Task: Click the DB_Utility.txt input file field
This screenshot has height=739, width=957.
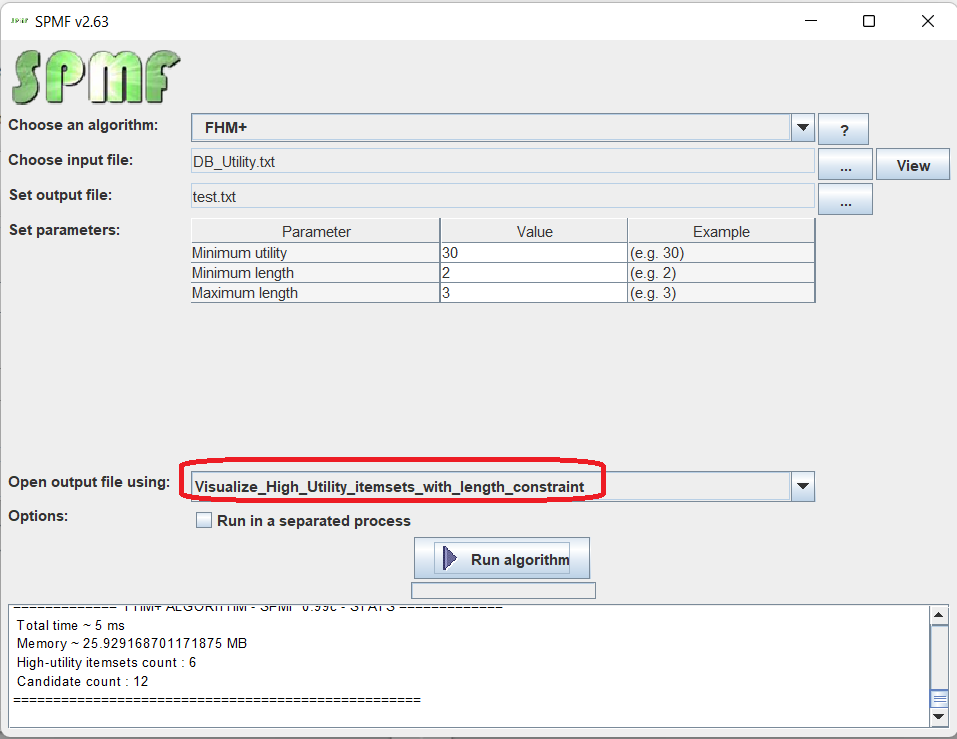Action: (502, 161)
